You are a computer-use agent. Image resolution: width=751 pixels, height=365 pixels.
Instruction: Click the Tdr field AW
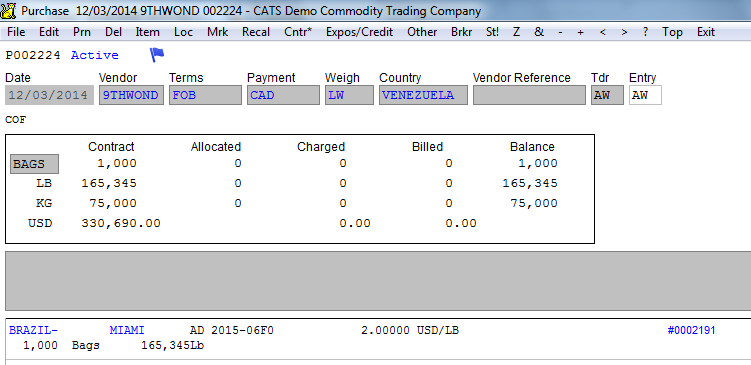(607, 95)
